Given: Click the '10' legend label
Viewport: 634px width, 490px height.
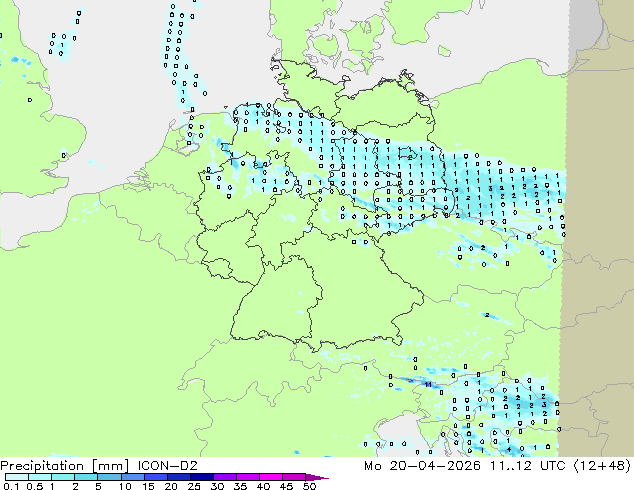Looking at the screenshot, I should point(125,486).
